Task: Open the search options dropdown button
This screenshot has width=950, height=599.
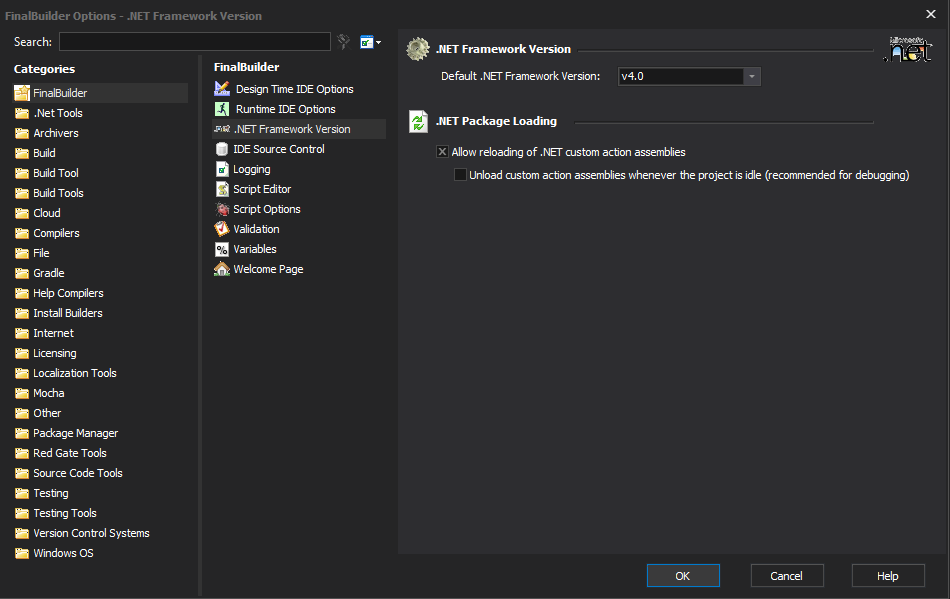Action: point(370,42)
